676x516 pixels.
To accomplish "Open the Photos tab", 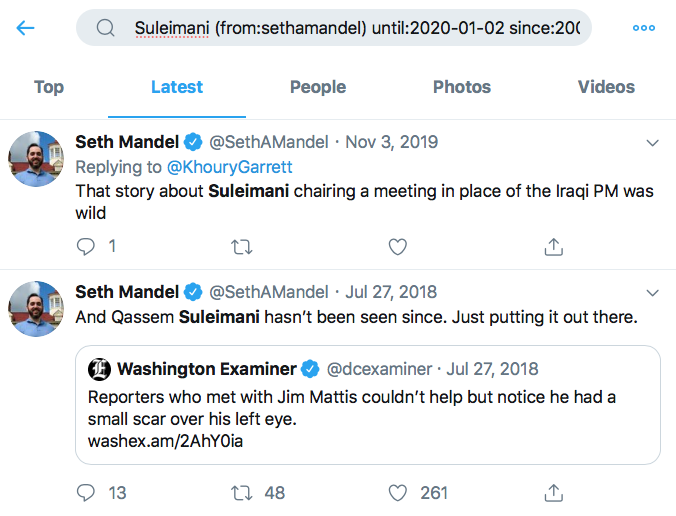I will 462,87.
